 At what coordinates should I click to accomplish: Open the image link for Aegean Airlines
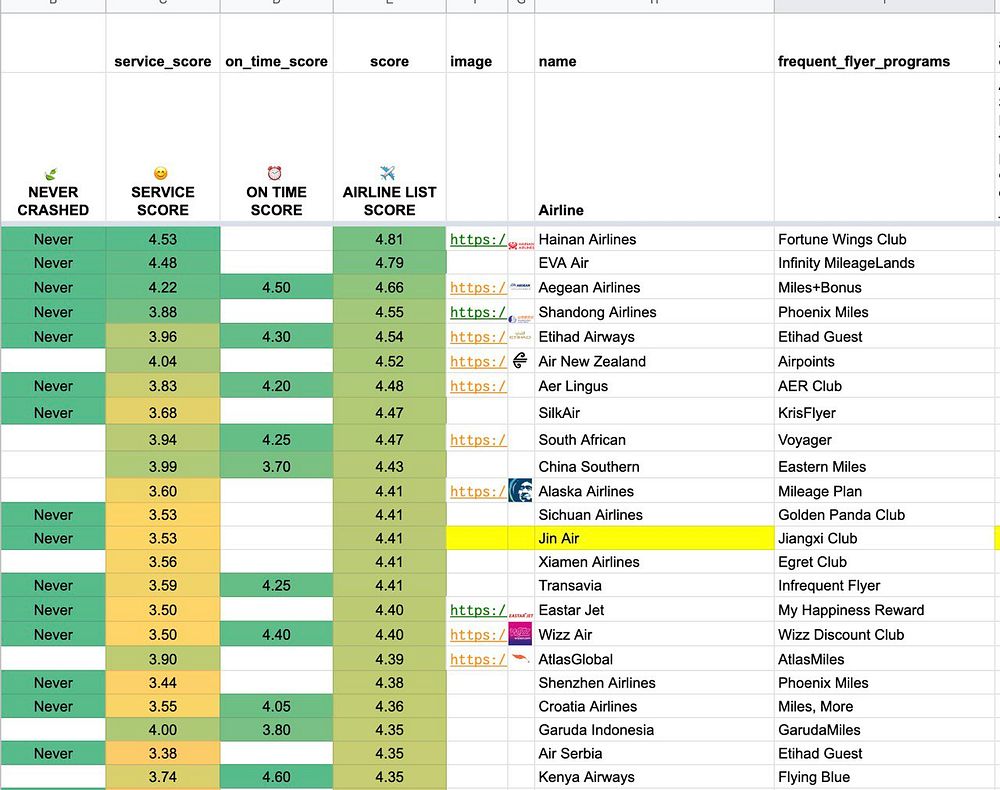478,288
